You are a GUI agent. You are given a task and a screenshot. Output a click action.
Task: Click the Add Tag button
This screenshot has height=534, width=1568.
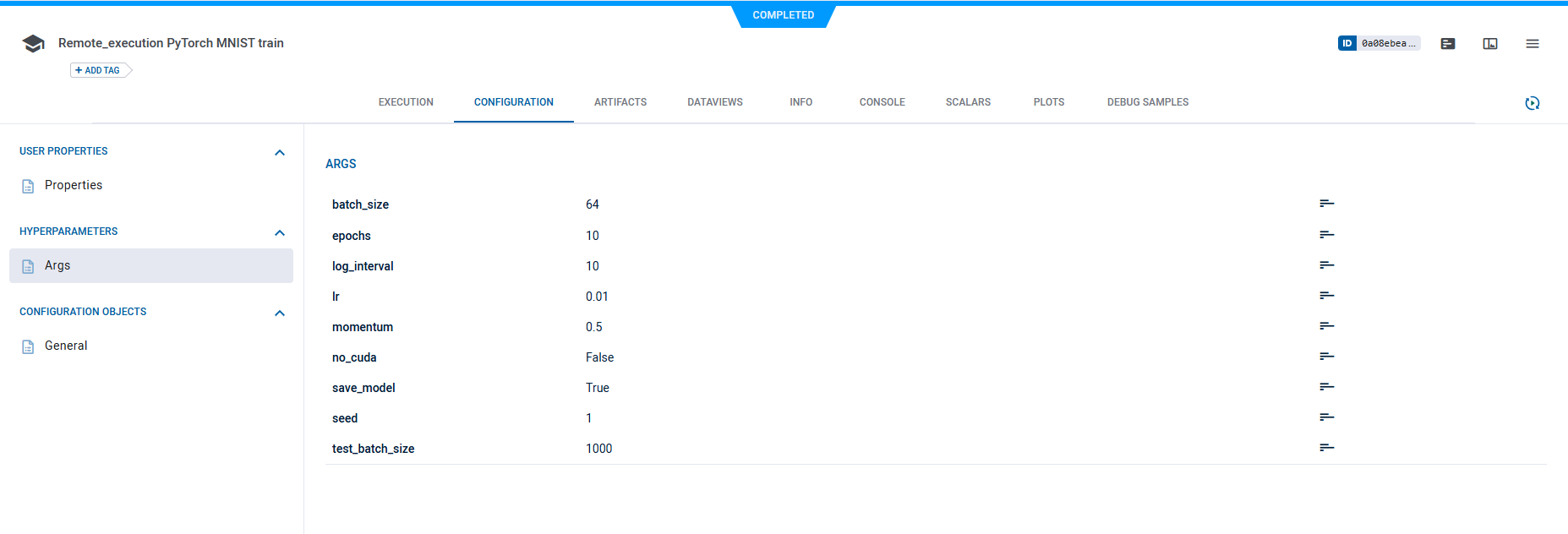point(98,71)
